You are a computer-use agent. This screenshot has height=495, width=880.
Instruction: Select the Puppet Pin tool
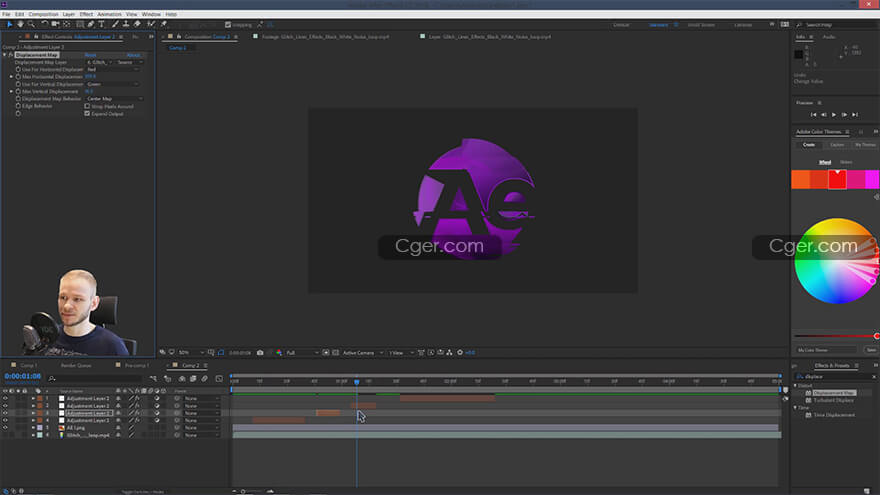163,24
